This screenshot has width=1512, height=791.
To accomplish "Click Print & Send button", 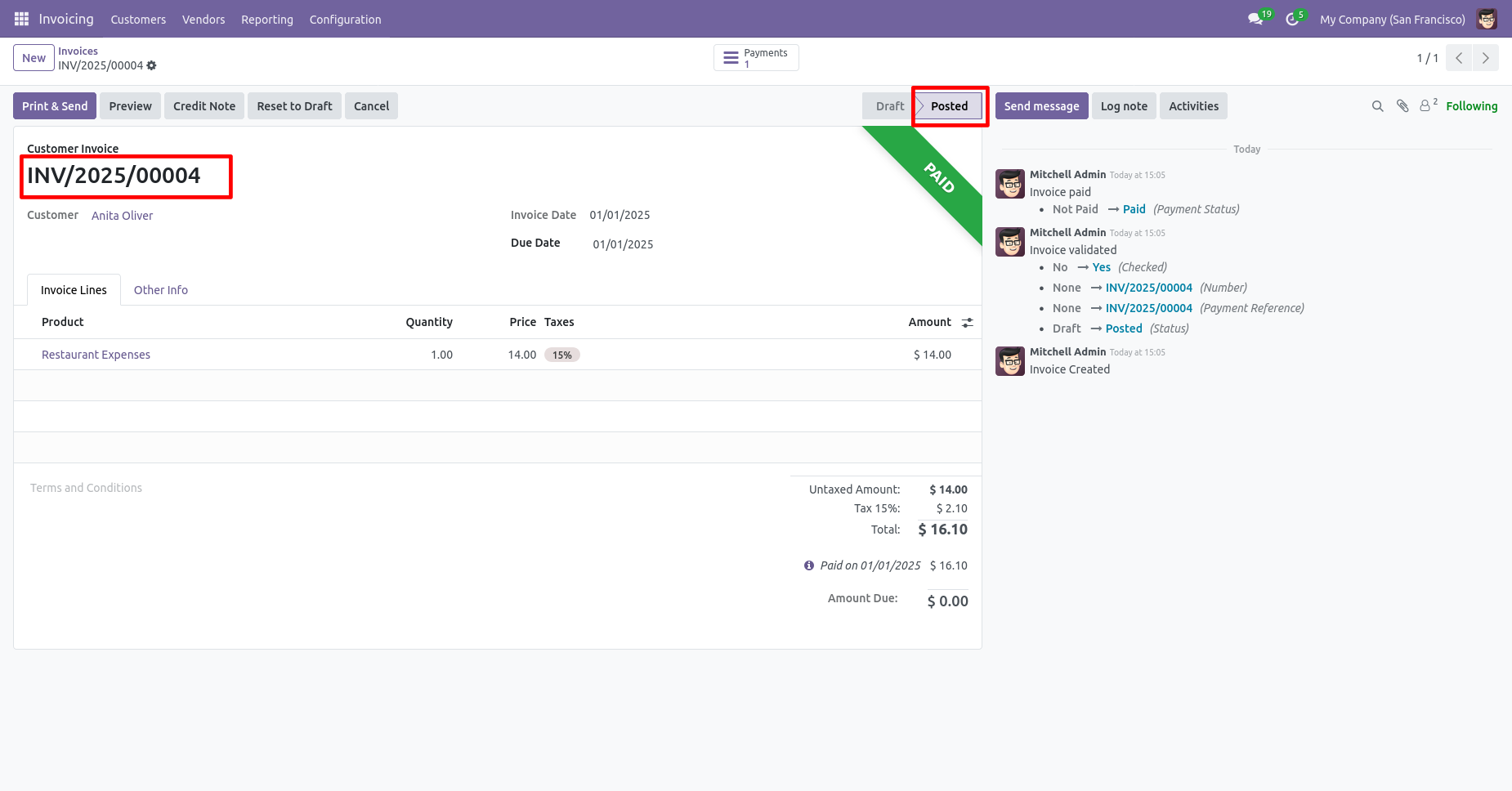I will click(x=55, y=106).
